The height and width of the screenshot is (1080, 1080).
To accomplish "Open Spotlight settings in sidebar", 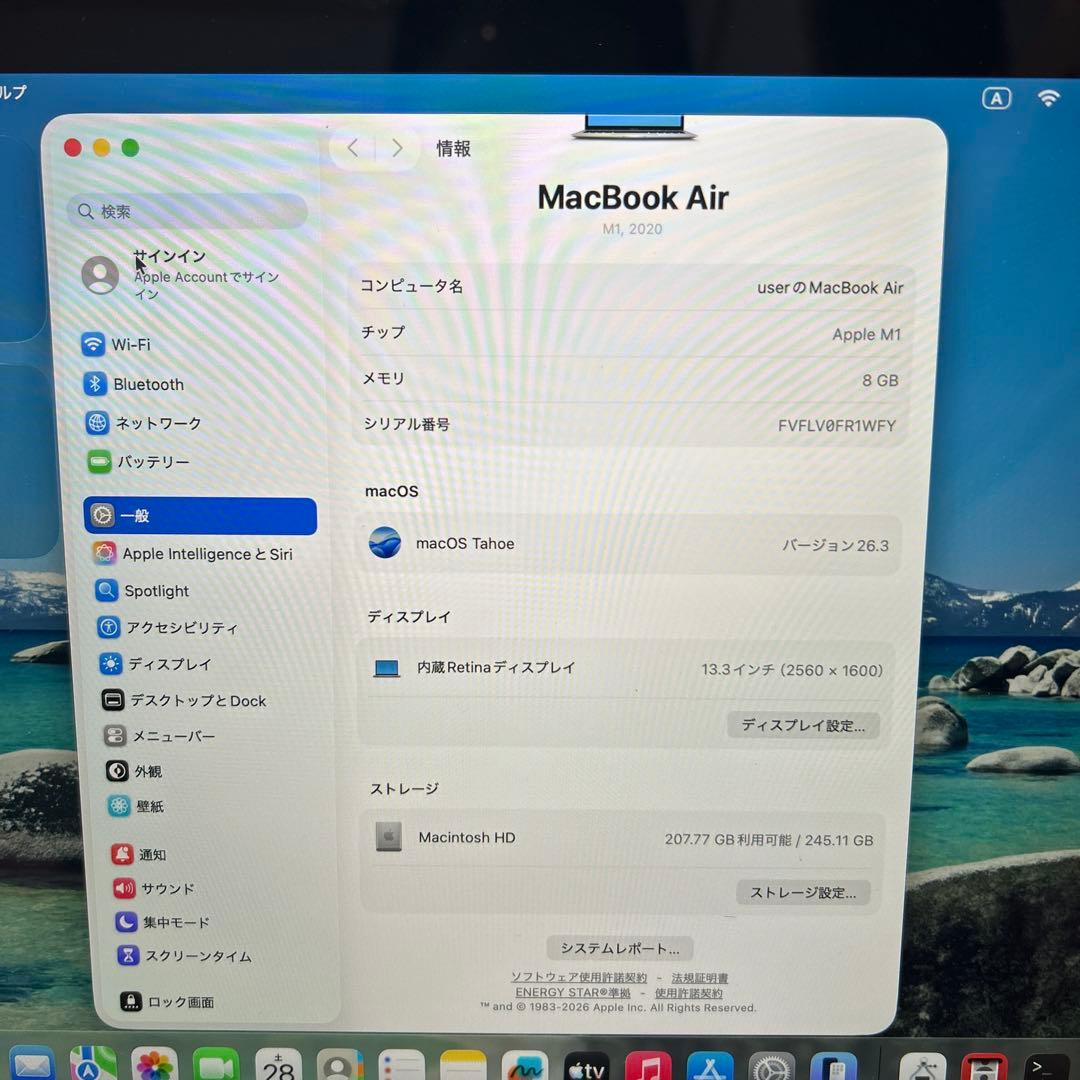I will 142,591.
